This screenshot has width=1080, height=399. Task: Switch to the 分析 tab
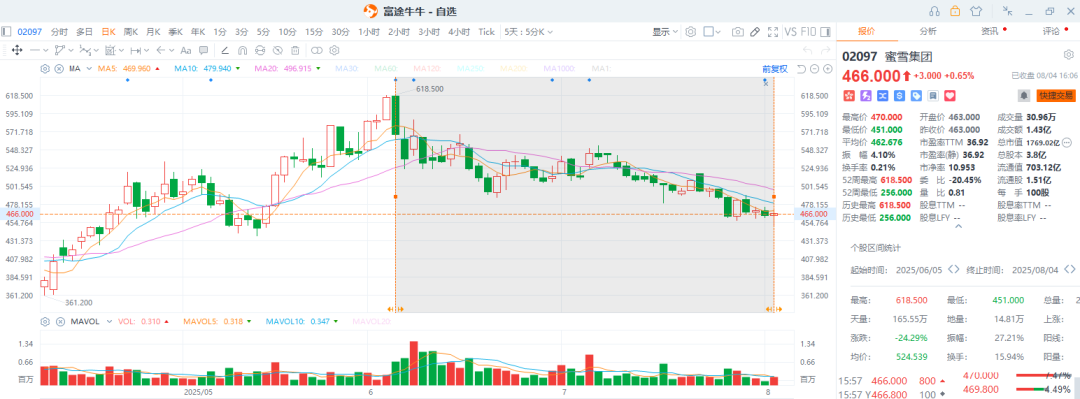pyautogui.click(x=928, y=31)
